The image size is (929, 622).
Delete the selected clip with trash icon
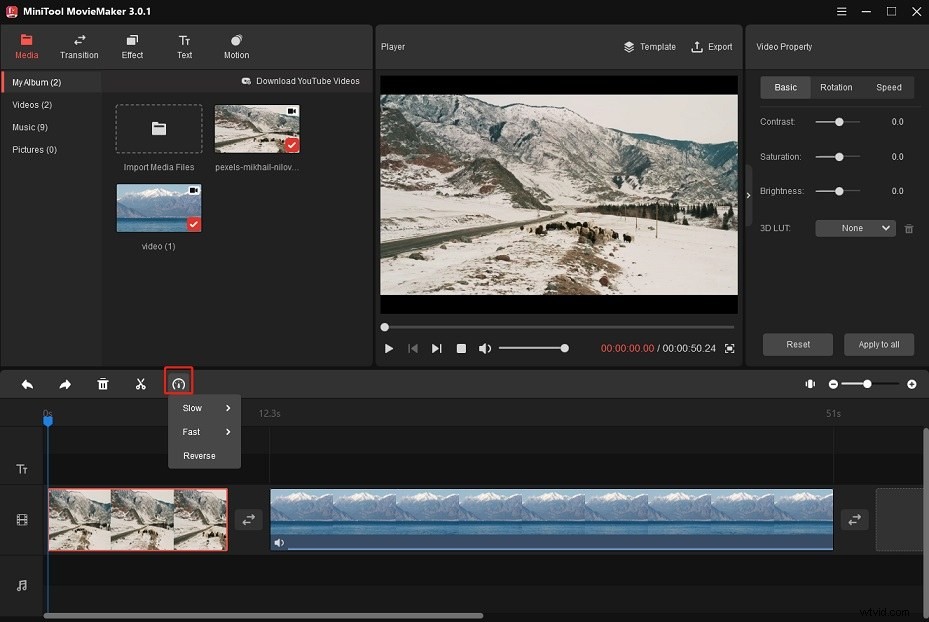[103, 383]
